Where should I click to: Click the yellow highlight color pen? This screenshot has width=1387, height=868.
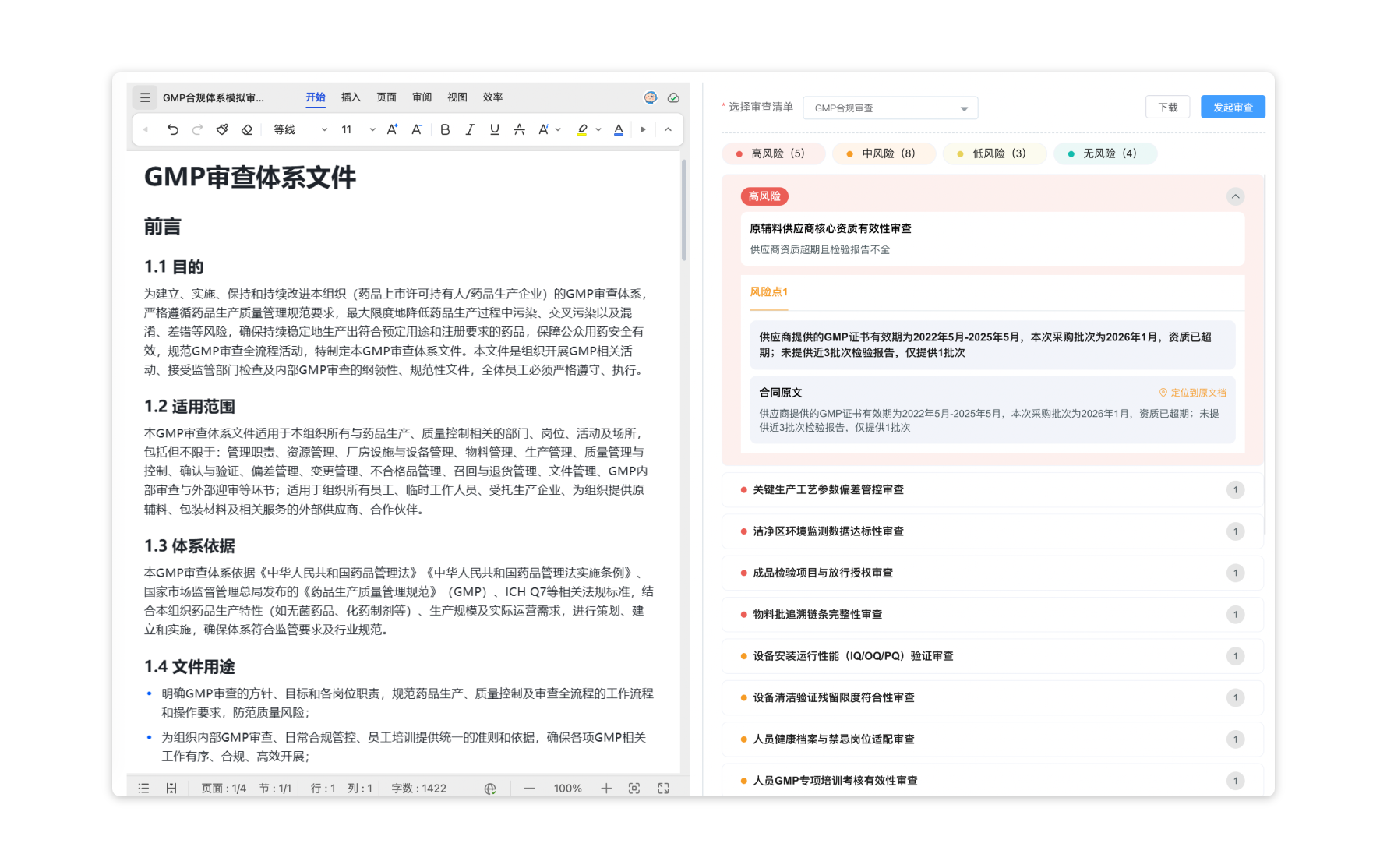[x=582, y=129]
